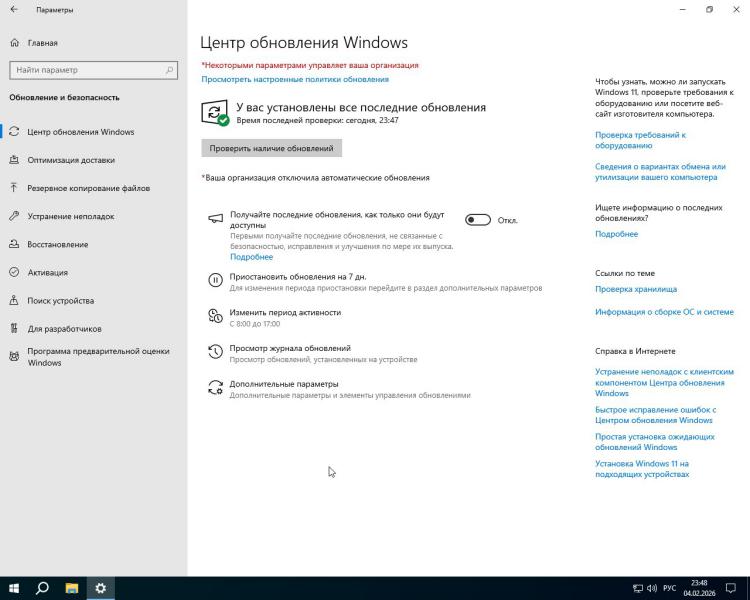
Task: Open Для разработчиков sidebar item
Action: (x=64, y=328)
